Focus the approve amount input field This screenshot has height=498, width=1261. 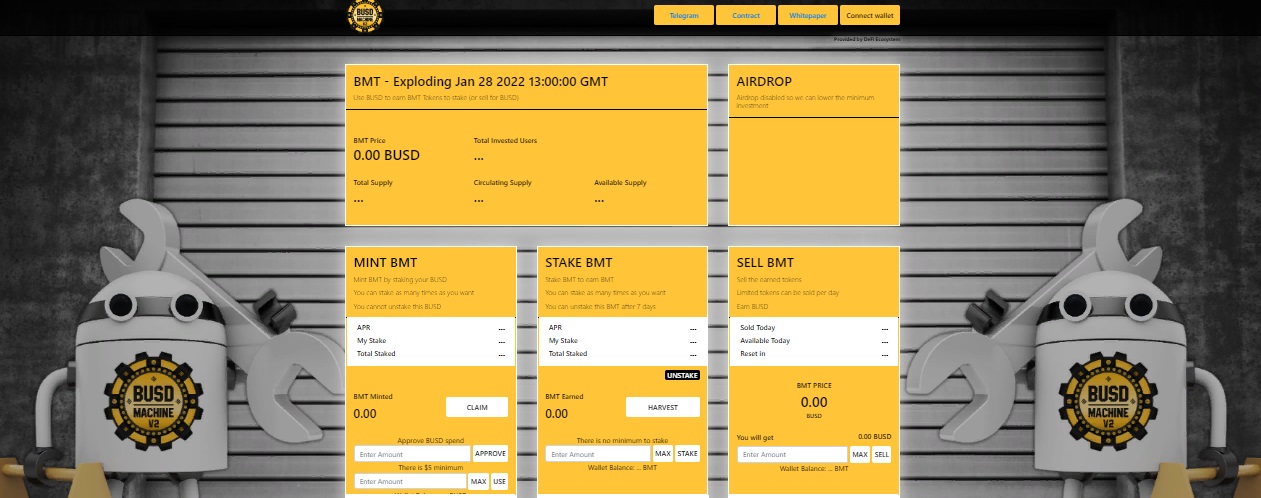[x=412, y=453]
